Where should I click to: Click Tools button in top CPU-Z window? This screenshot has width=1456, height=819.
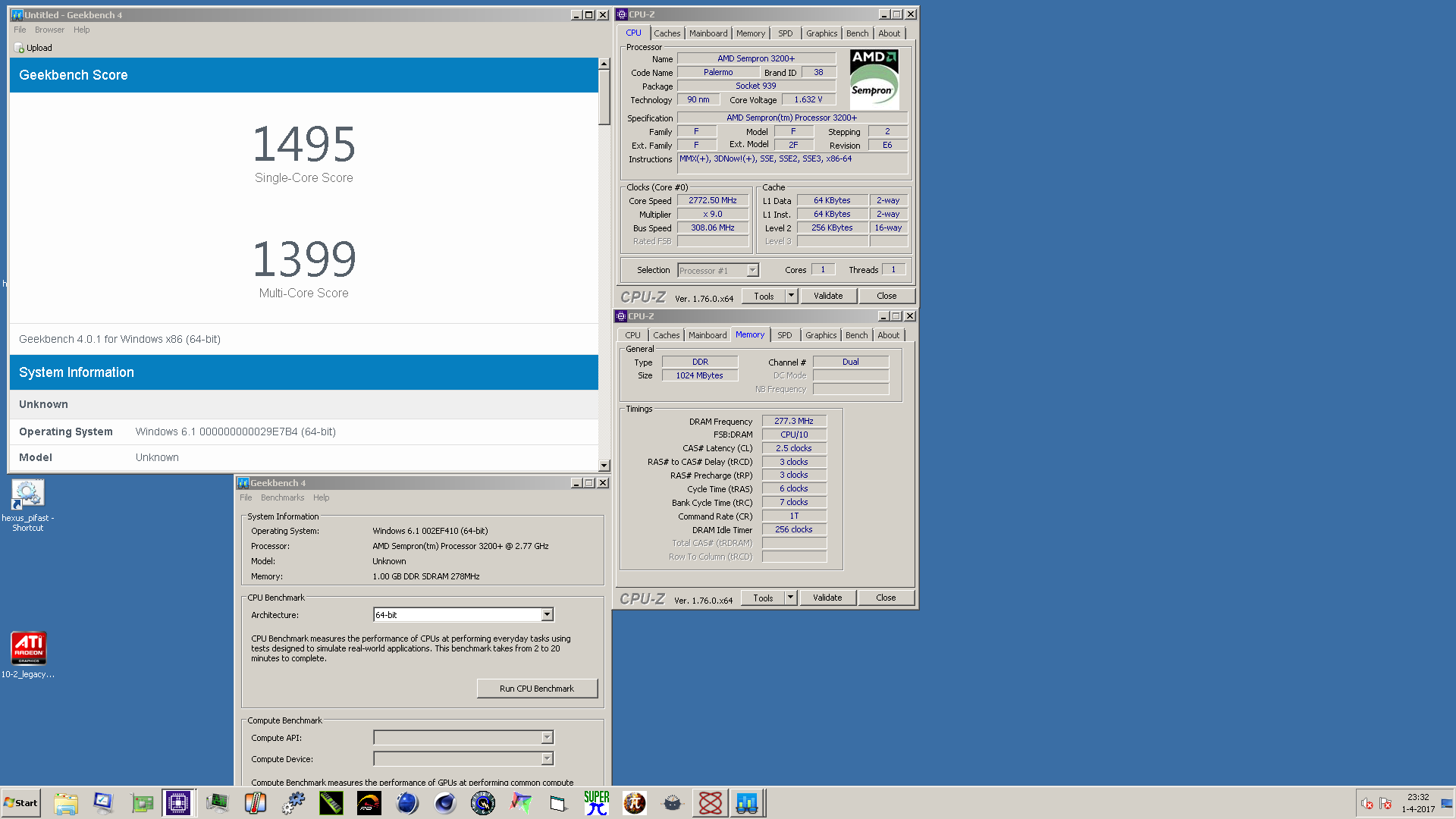[764, 296]
